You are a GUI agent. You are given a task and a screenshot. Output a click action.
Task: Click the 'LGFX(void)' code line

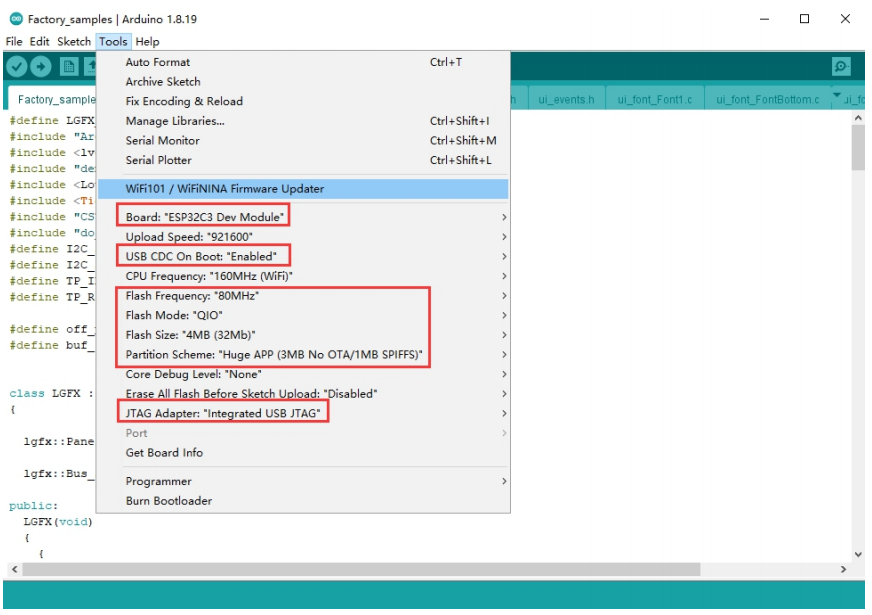click(58, 522)
